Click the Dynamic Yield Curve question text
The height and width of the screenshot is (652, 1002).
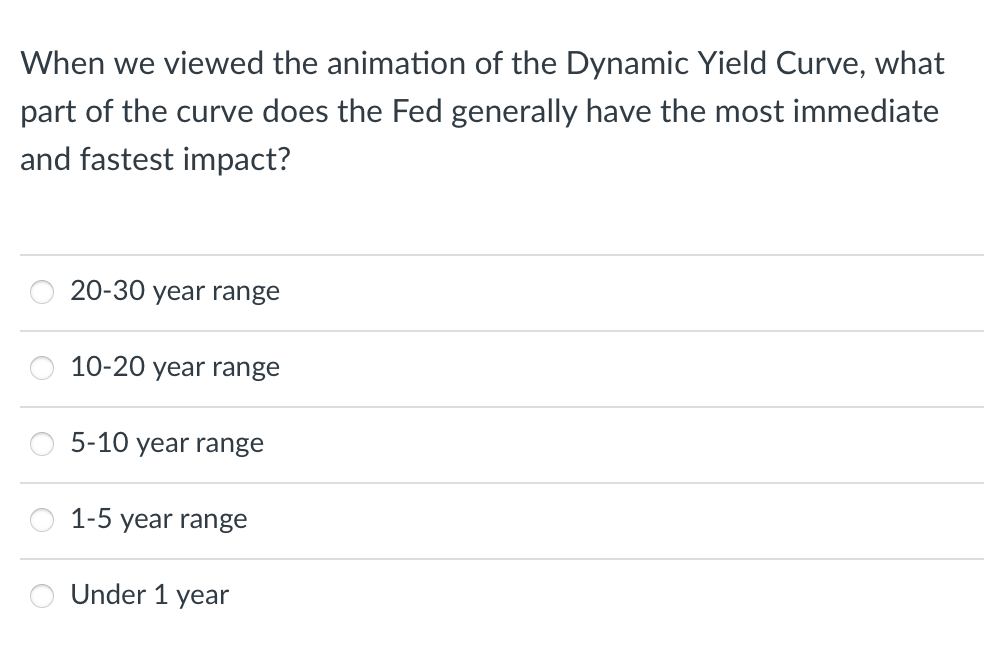482,111
